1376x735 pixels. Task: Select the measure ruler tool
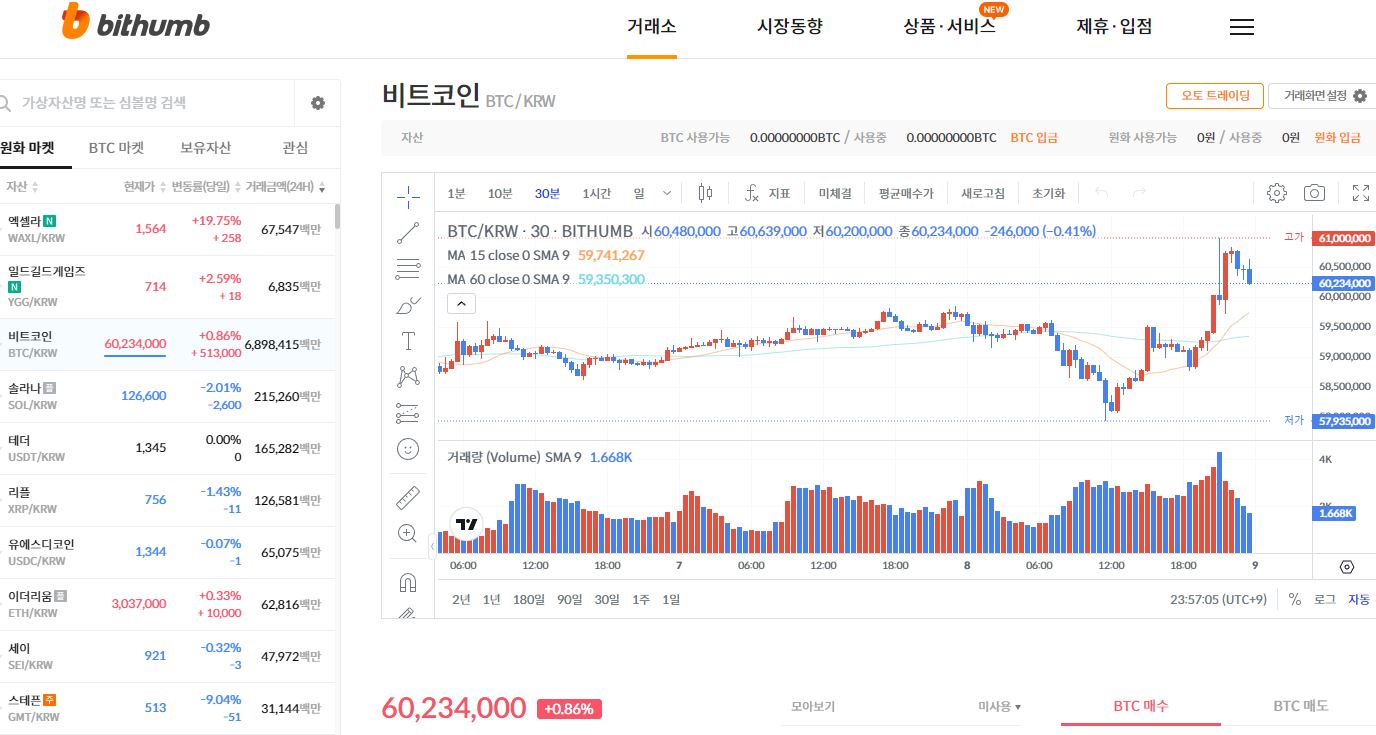[x=408, y=496]
